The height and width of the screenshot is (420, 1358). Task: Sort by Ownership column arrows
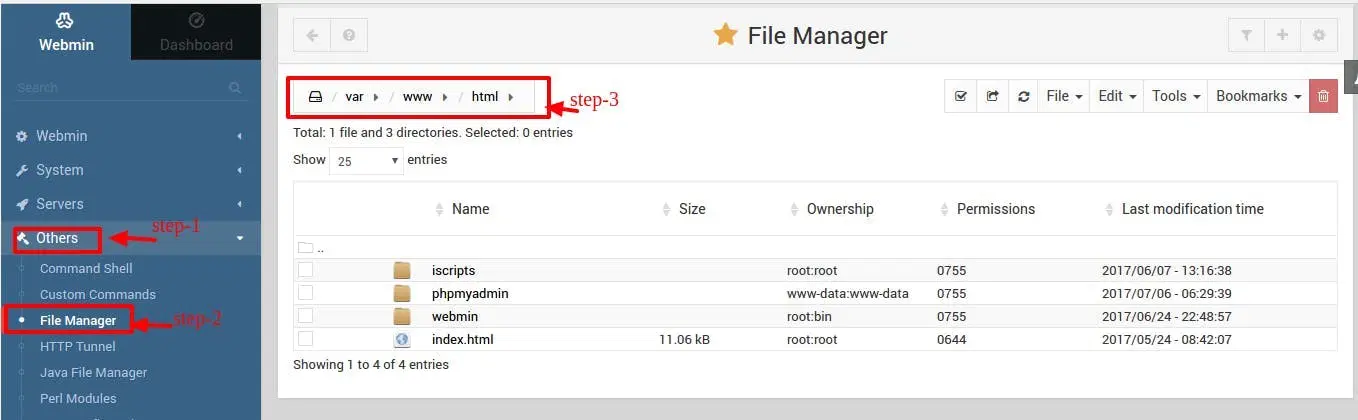pyautogui.click(x=794, y=209)
